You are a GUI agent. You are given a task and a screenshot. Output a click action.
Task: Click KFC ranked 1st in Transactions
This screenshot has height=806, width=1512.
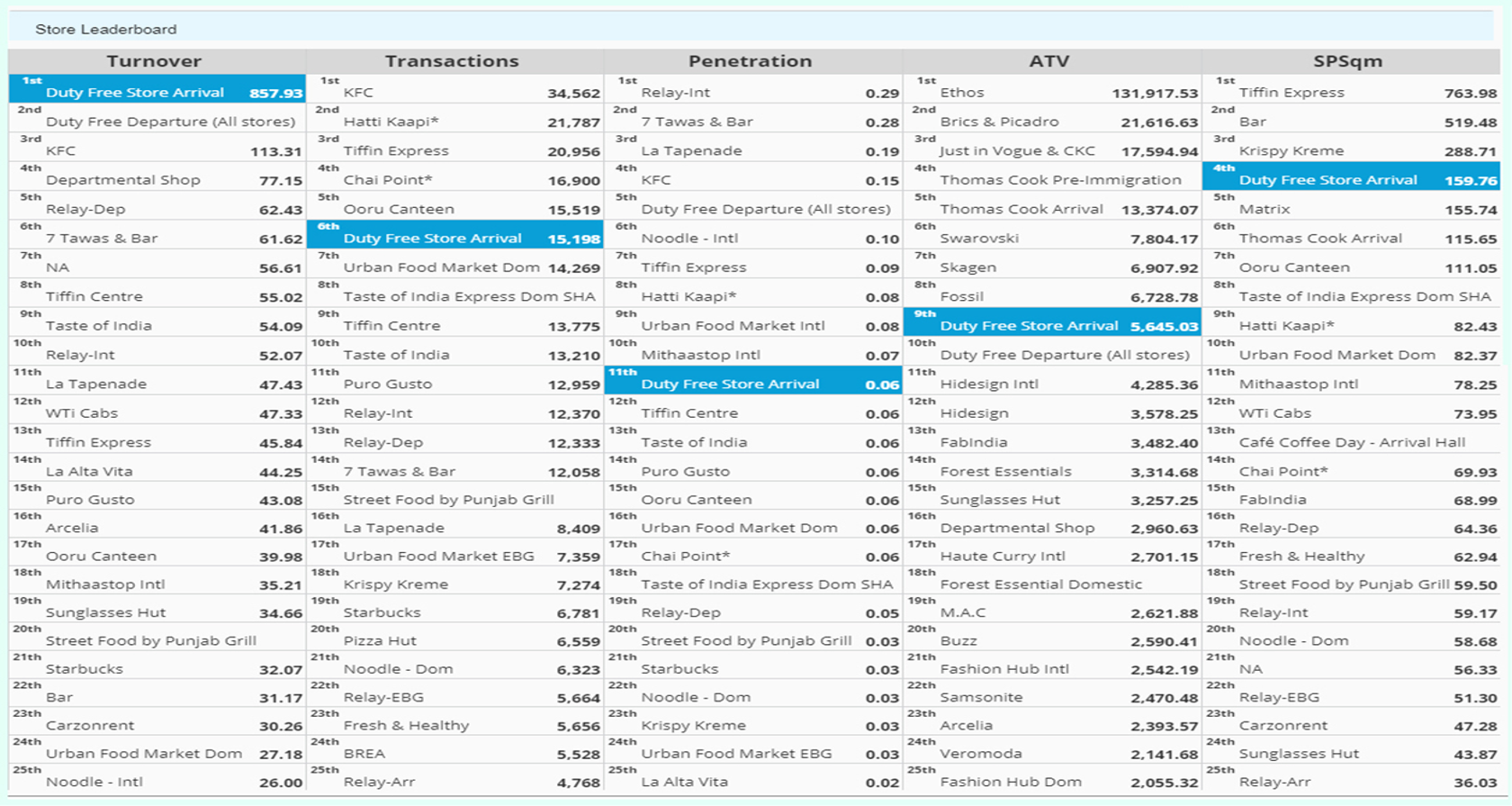(x=358, y=93)
